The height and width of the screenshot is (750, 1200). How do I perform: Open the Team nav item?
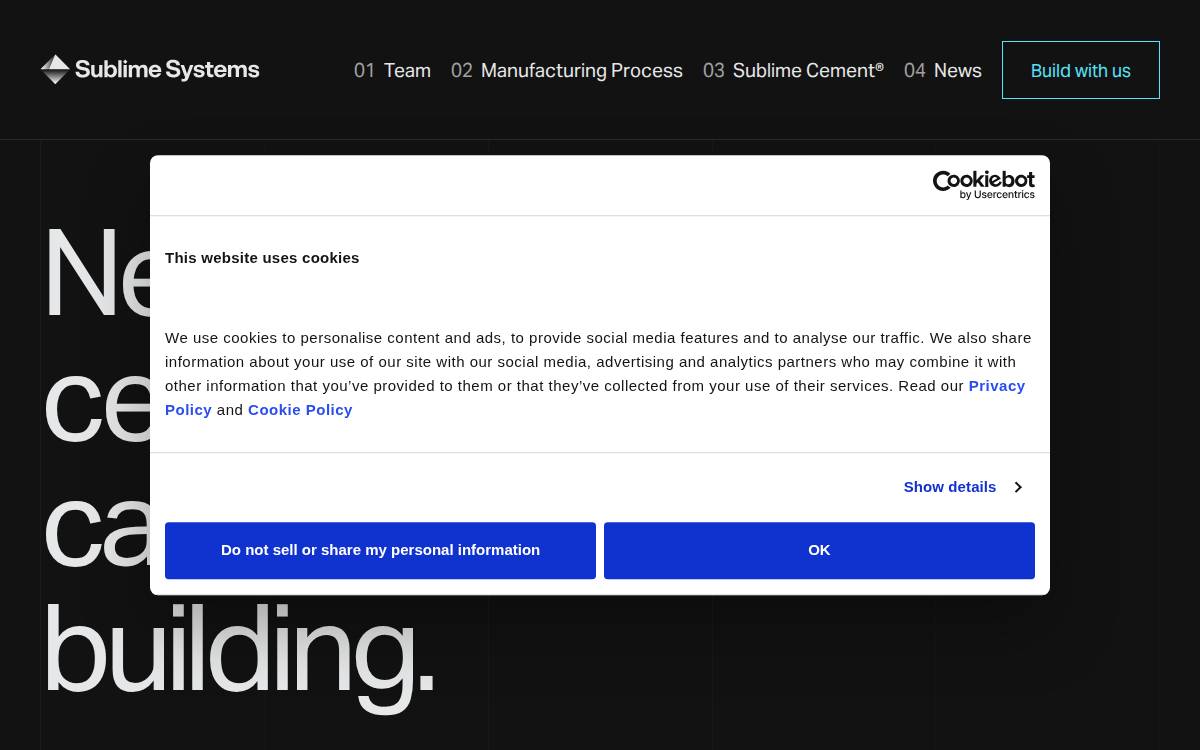click(x=392, y=70)
